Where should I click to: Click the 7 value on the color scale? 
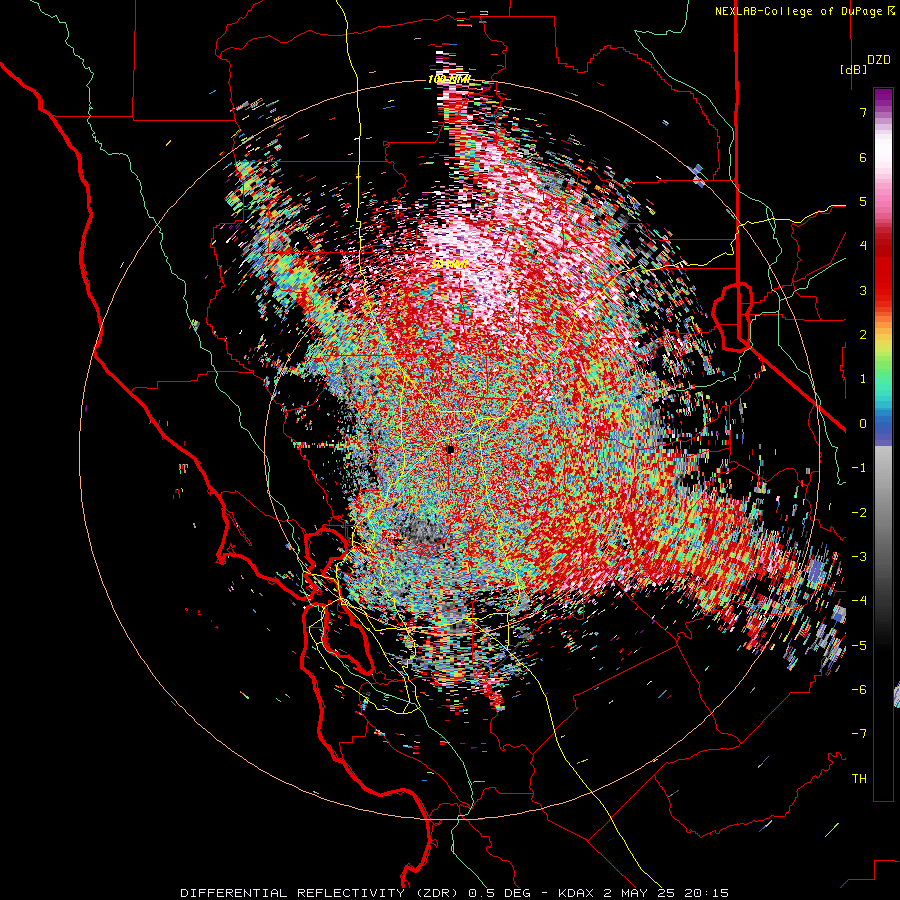coord(863,112)
